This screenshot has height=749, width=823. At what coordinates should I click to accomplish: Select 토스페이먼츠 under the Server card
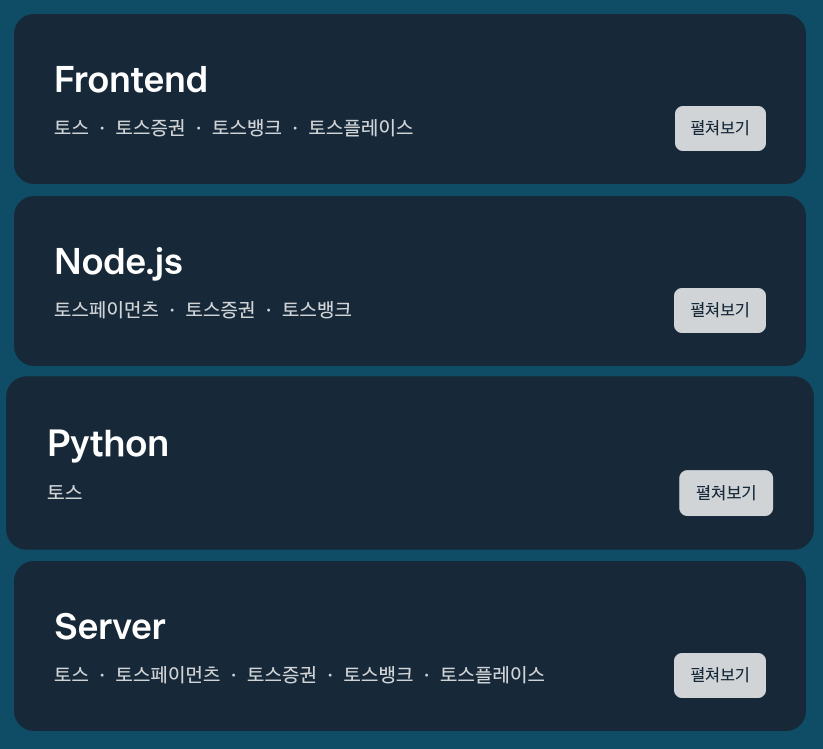(x=168, y=674)
